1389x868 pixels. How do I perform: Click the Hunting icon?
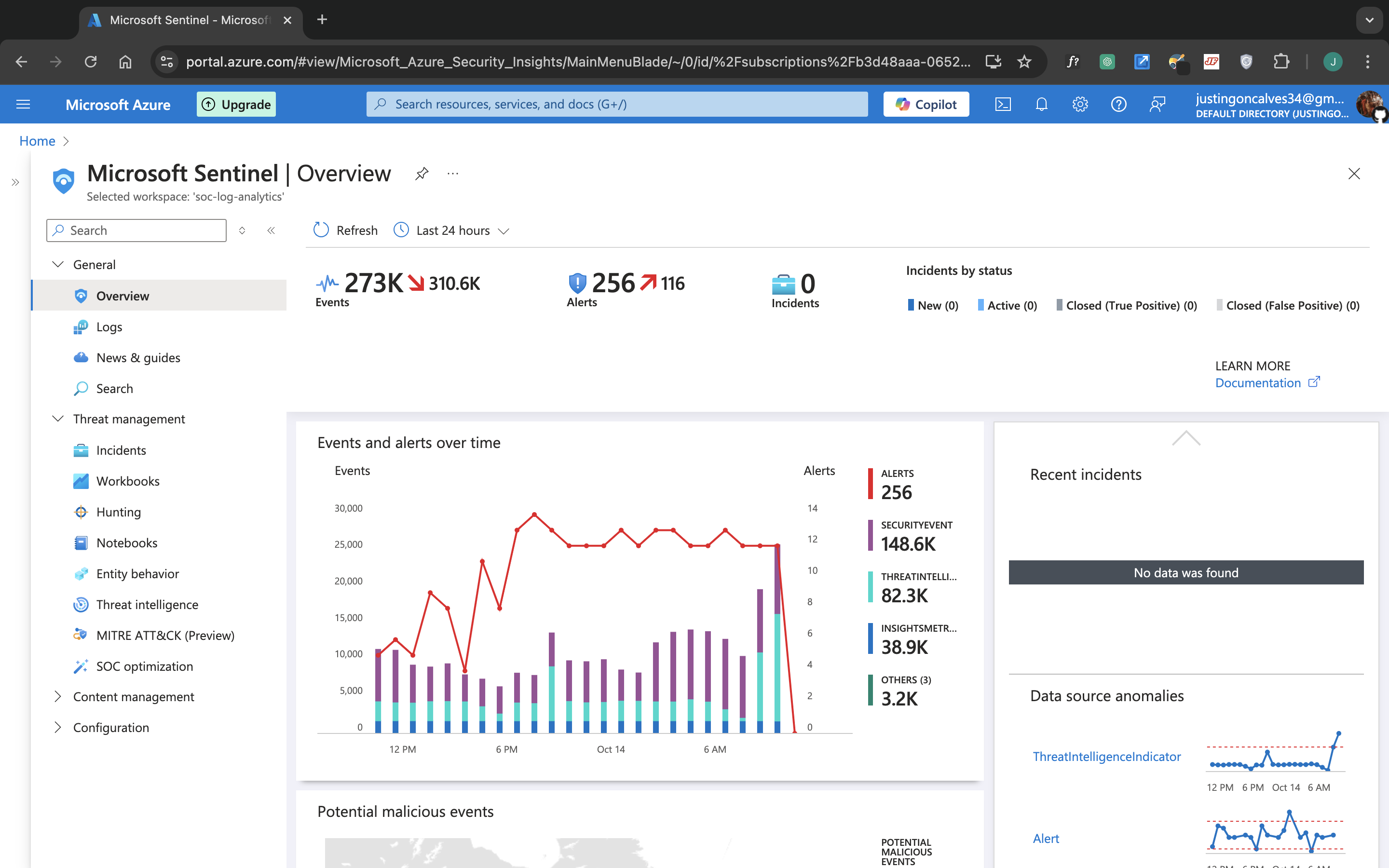[81, 512]
